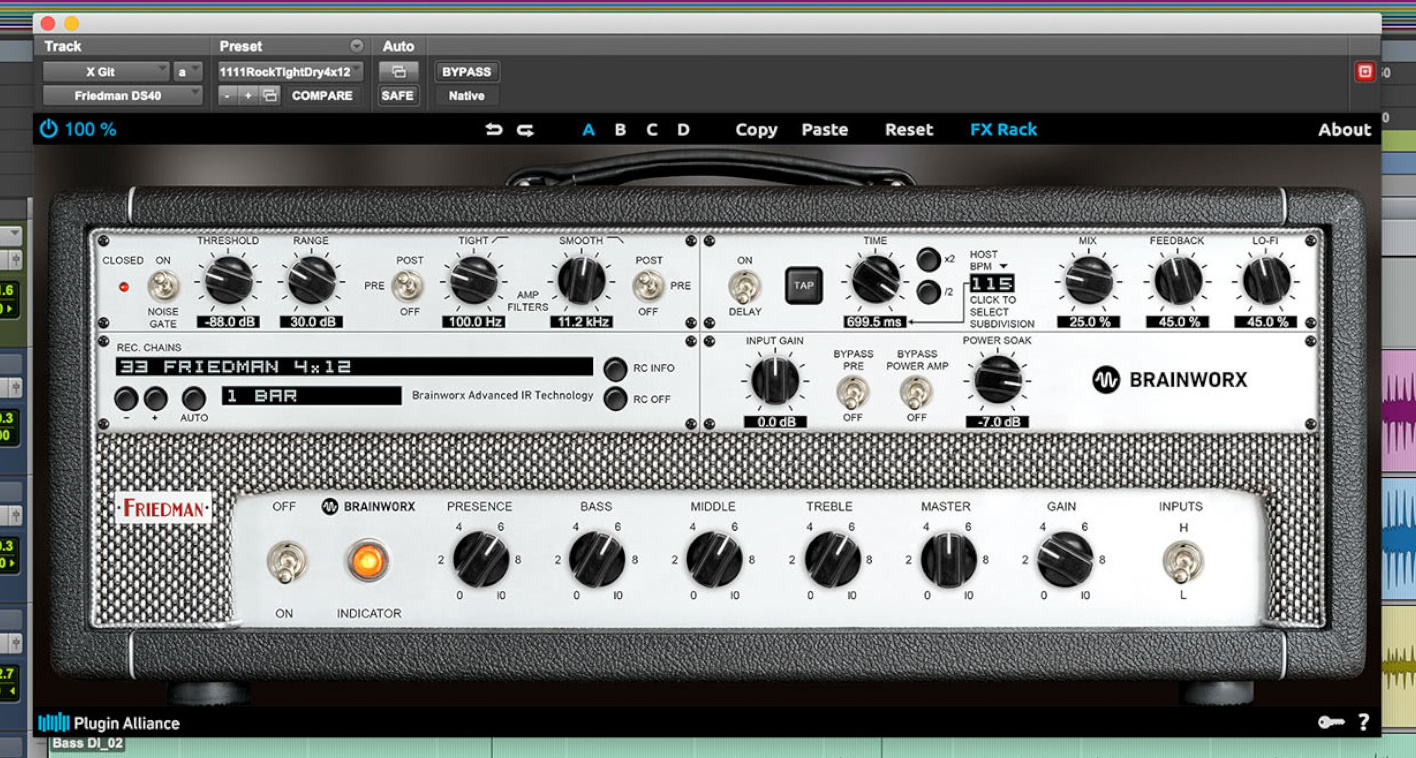
Task: Click the MASTER knob
Action: (x=948, y=560)
